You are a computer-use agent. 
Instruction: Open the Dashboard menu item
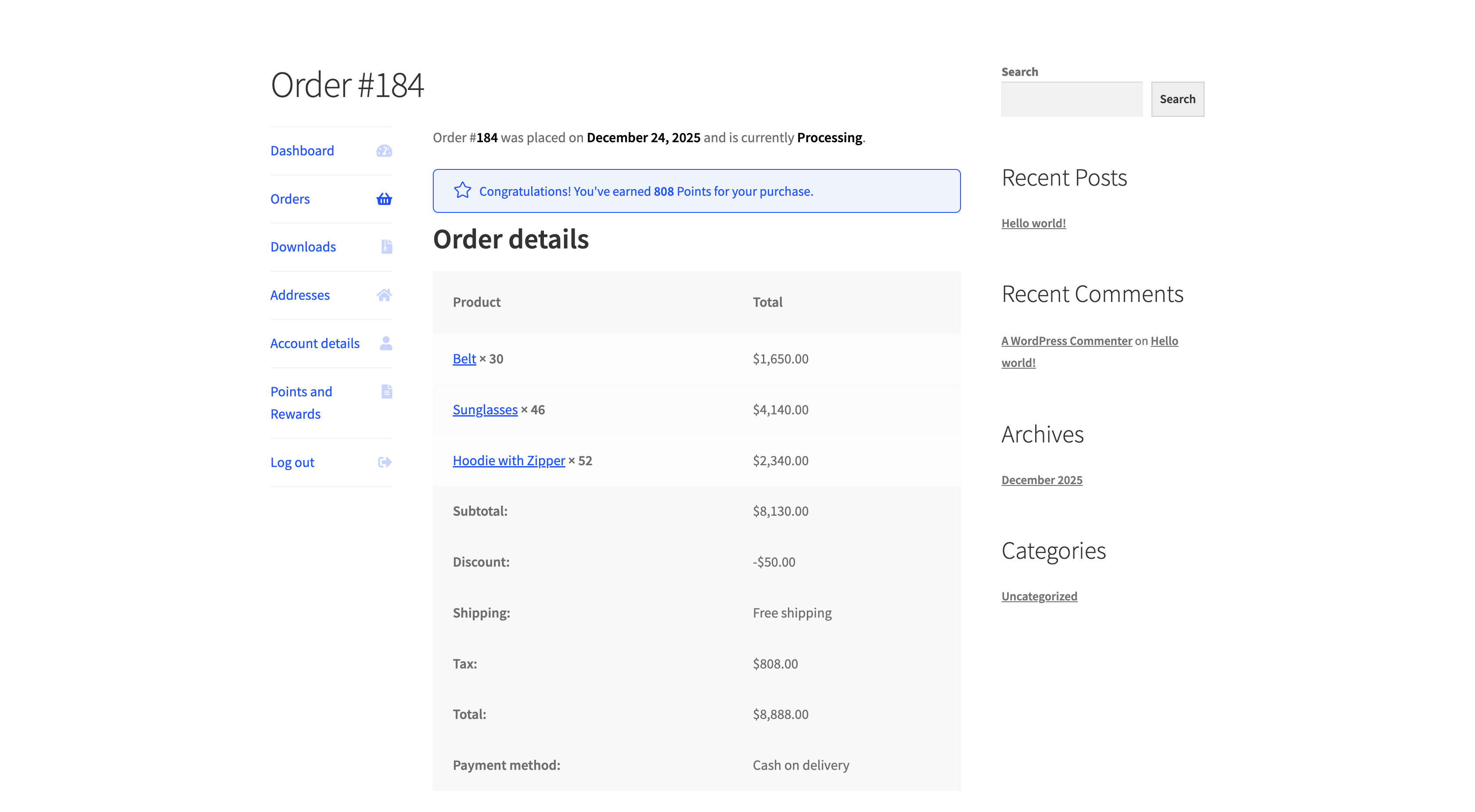point(302,151)
